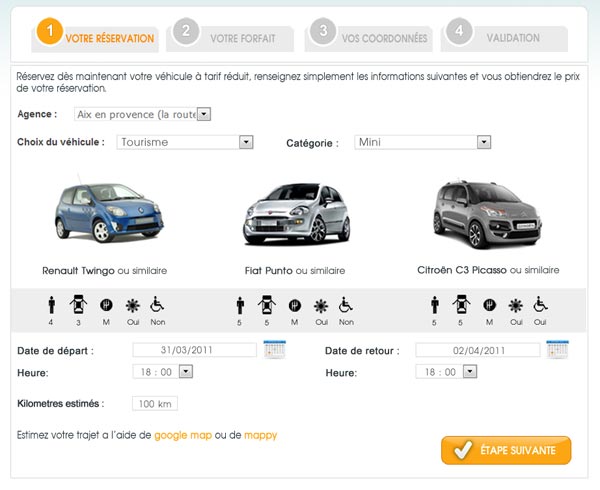Select the Citroën C3 Picasso car image
This screenshot has width=600, height=490.
pos(487,214)
